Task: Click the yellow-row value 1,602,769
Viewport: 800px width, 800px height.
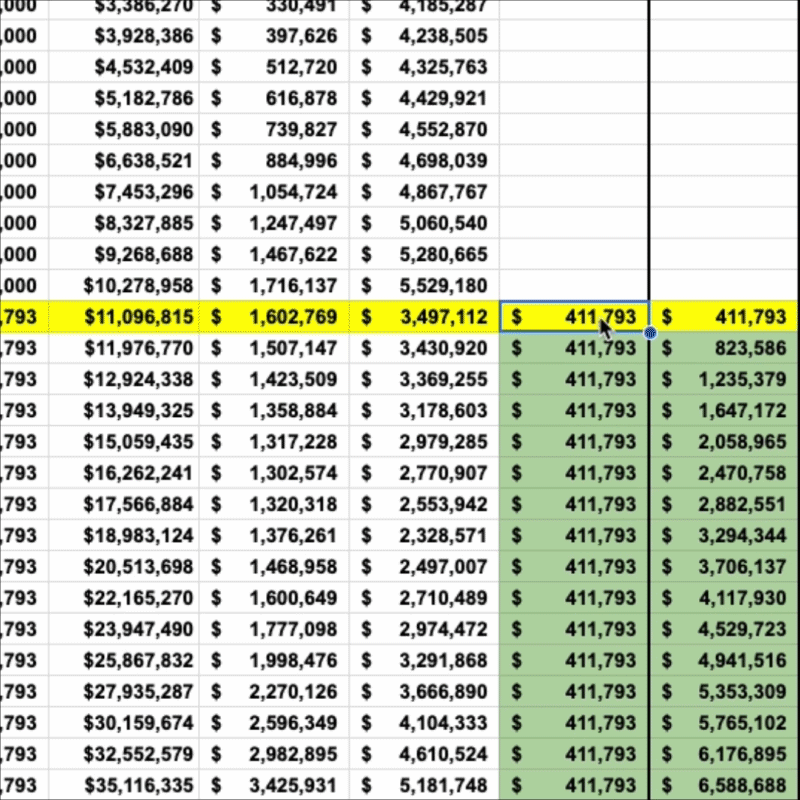Action: pos(274,317)
